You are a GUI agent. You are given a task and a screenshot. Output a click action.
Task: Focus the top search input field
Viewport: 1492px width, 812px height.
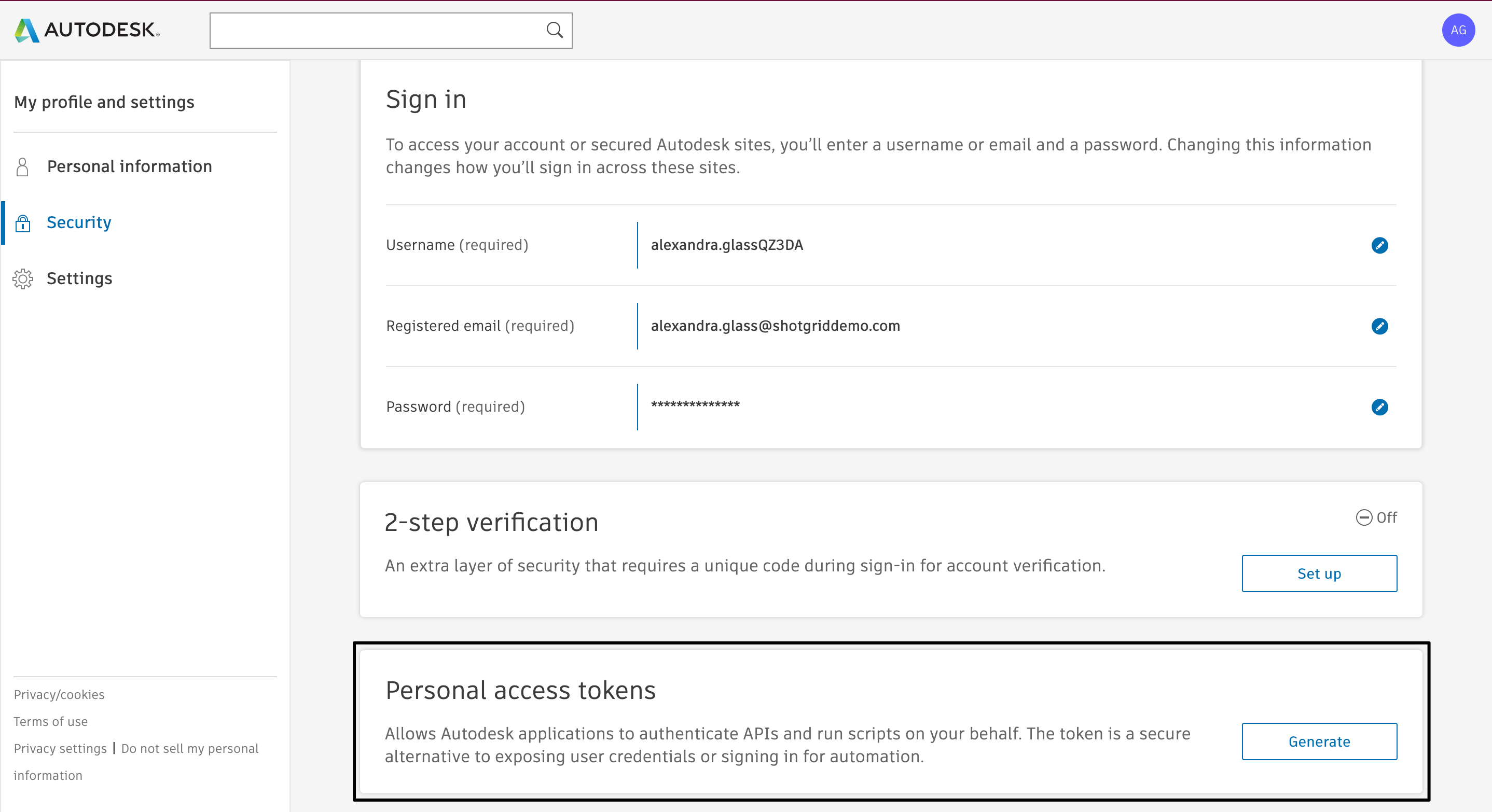(377, 30)
